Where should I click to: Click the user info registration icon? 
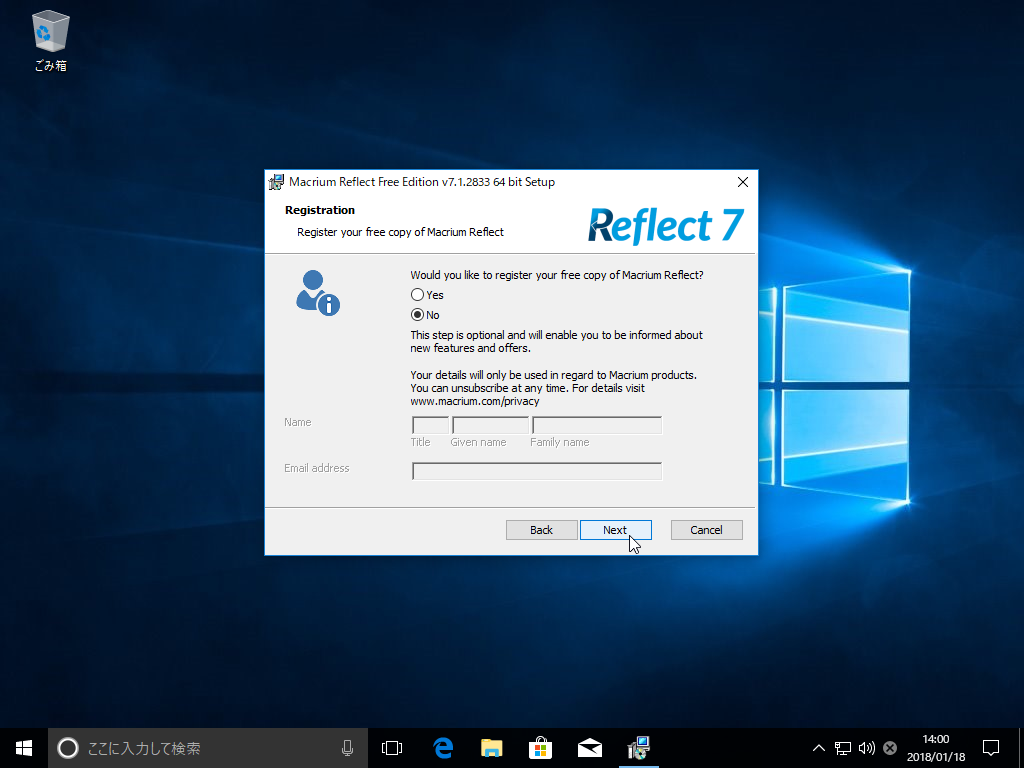(x=317, y=293)
